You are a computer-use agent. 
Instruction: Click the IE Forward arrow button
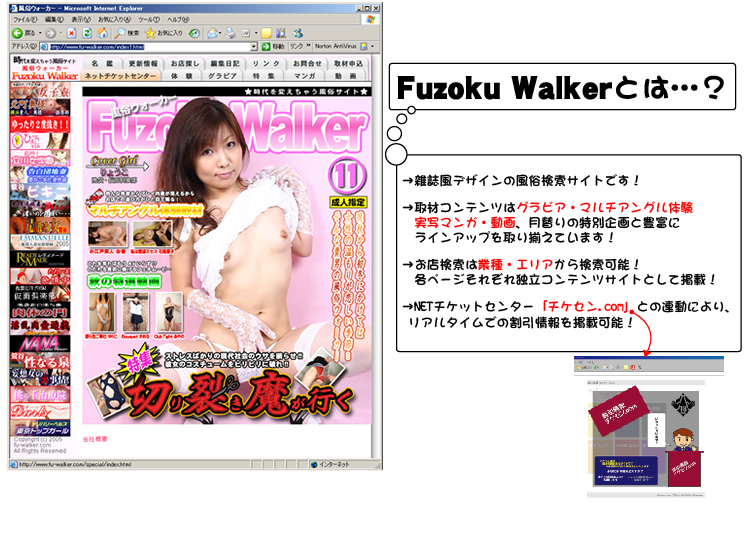50,33
